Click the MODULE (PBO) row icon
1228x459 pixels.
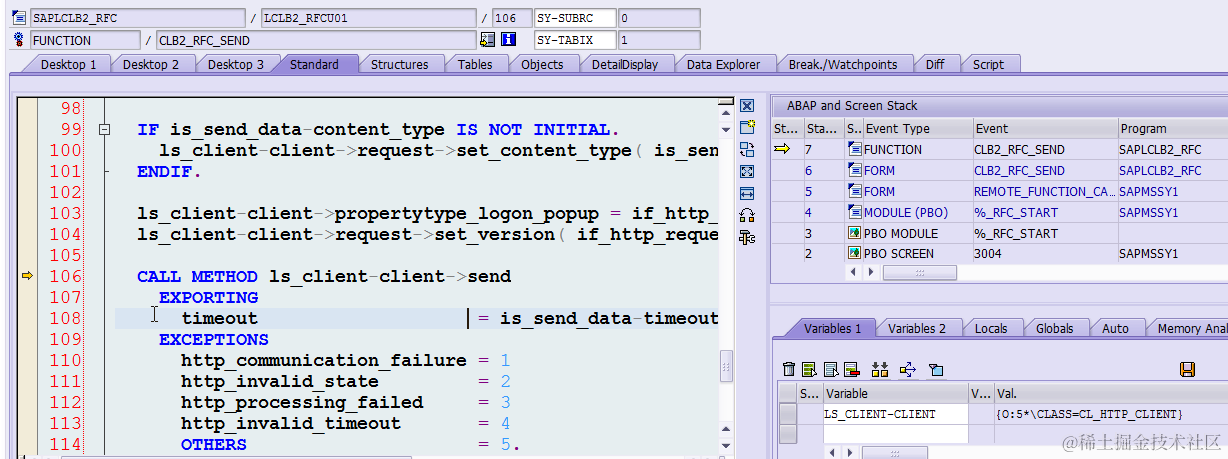[854, 212]
